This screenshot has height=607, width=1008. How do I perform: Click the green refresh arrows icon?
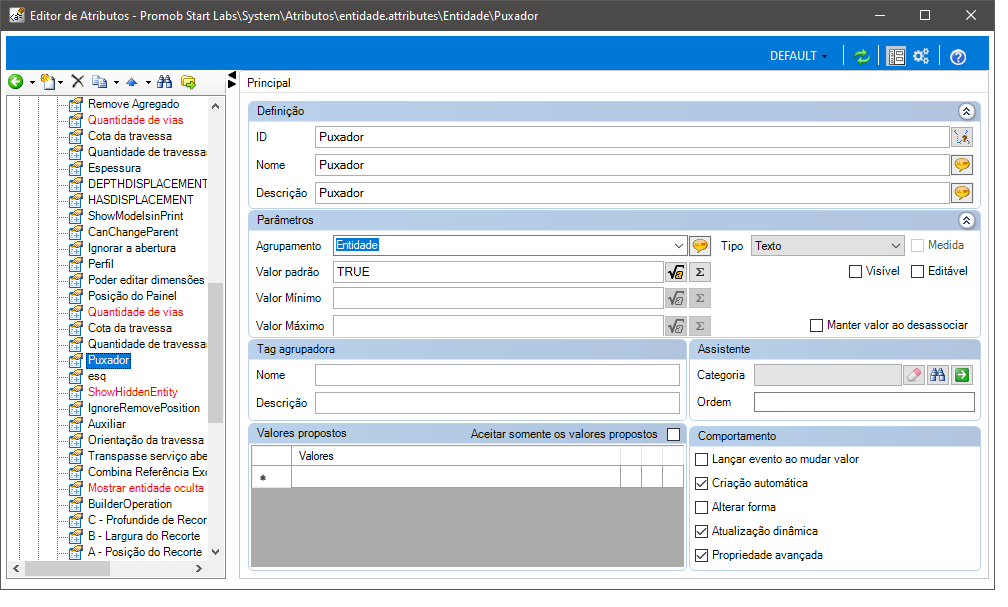tap(861, 57)
